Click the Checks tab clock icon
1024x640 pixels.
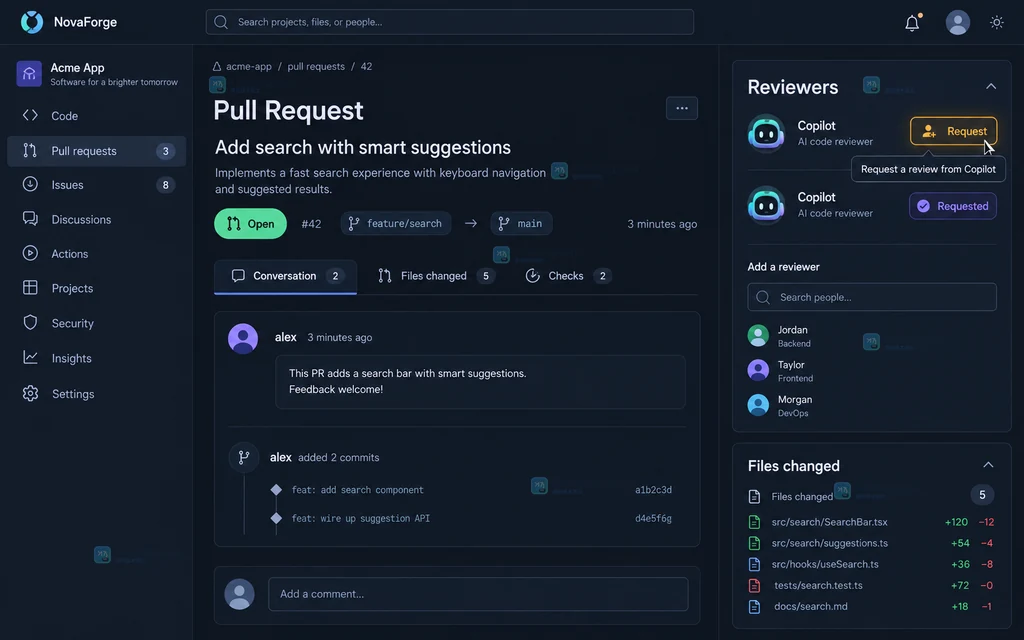pyautogui.click(x=533, y=276)
